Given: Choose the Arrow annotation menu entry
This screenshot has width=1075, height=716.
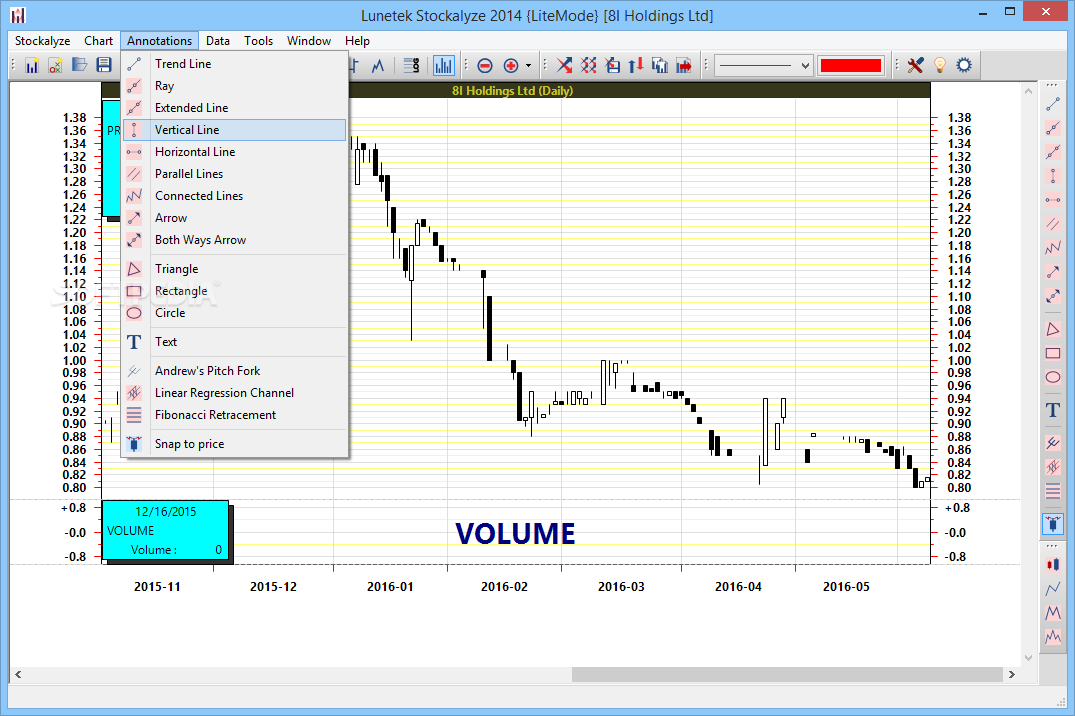Looking at the screenshot, I should pos(234,217).
